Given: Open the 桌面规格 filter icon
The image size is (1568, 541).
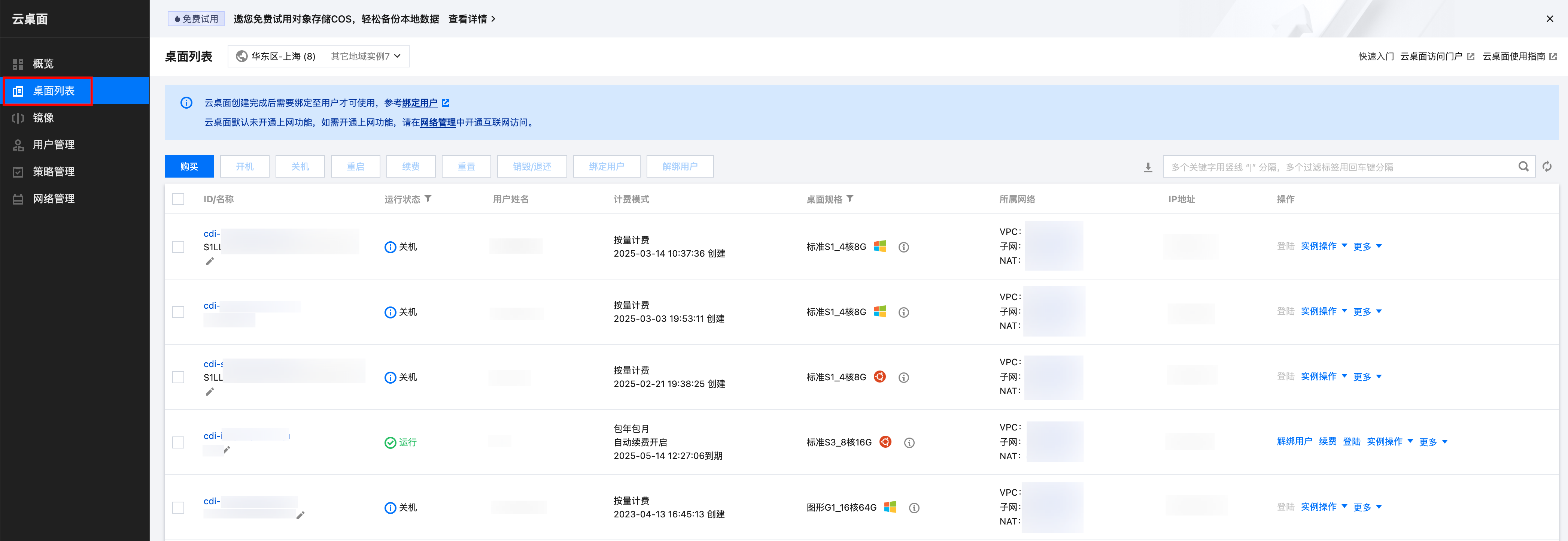Looking at the screenshot, I should click(850, 199).
